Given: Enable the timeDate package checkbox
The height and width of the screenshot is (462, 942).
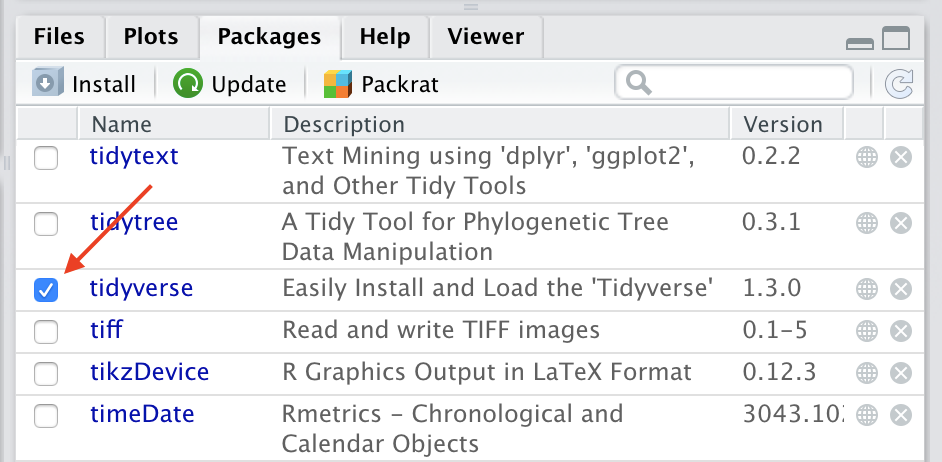Looking at the screenshot, I should click(46, 415).
